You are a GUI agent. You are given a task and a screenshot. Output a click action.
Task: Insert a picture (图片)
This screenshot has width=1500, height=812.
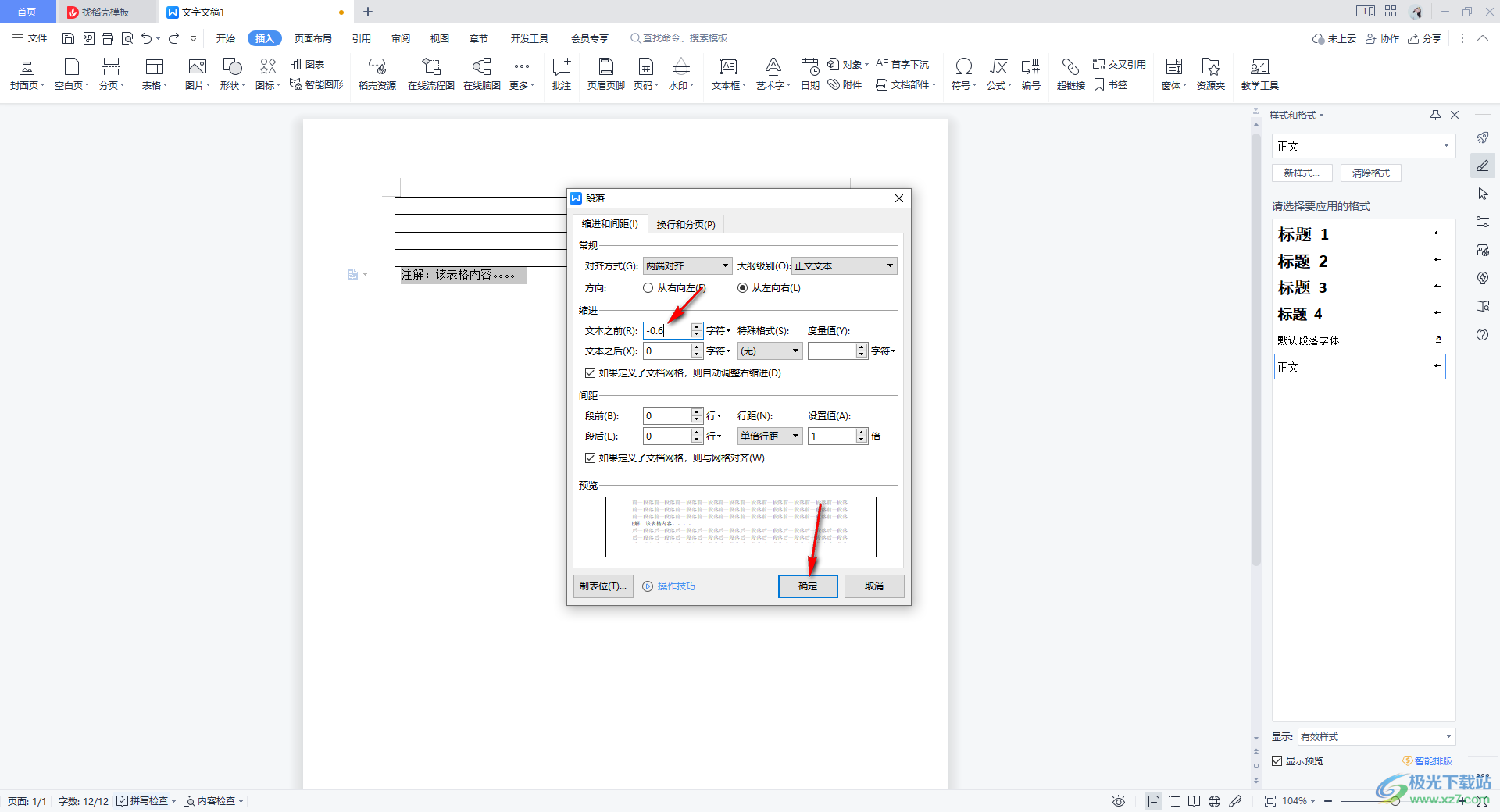(197, 74)
